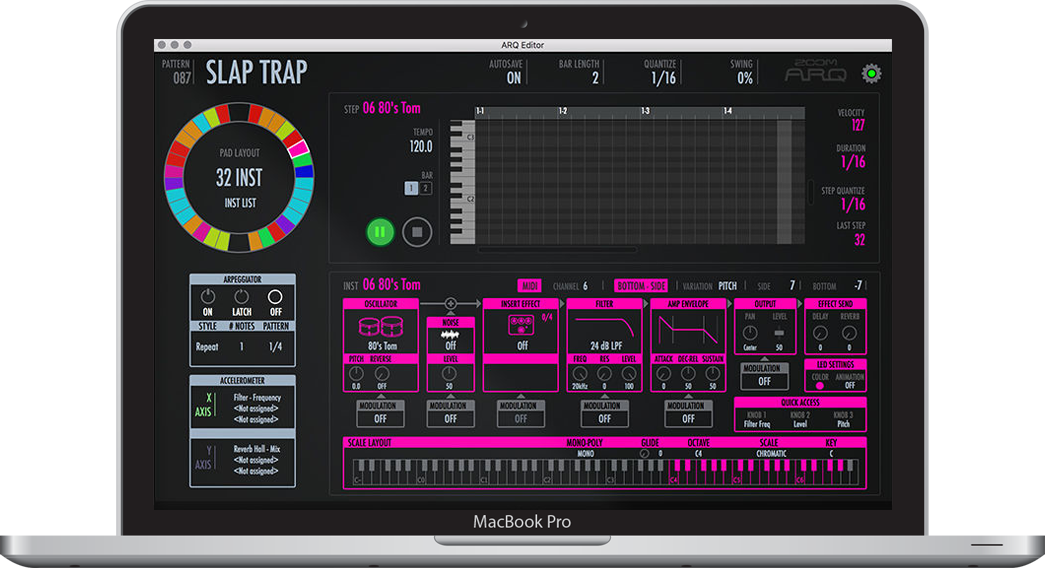Select bar 1 button
This screenshot has height=568, width=1045.
click(x=411, y=189)
